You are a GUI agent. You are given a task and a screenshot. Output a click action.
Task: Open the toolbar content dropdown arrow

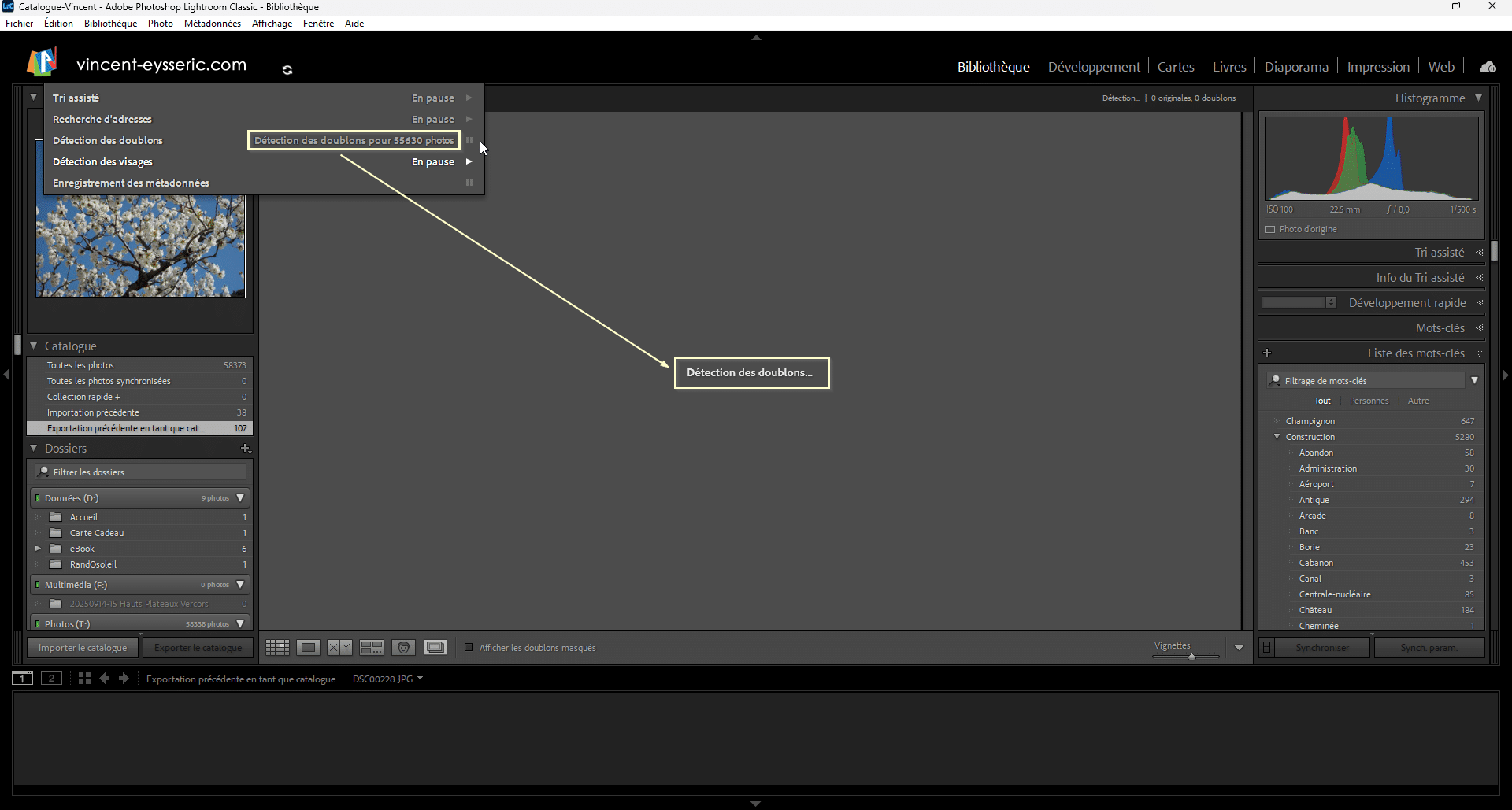(x=1239, y=648)
